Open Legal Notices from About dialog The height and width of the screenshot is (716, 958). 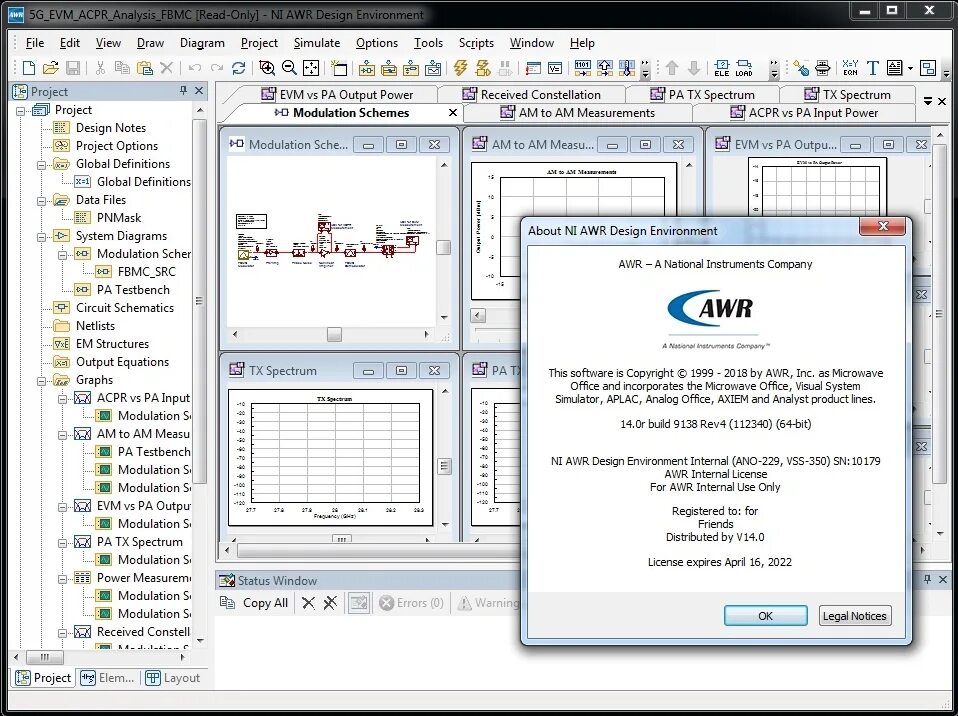click(x=854, y=616)
